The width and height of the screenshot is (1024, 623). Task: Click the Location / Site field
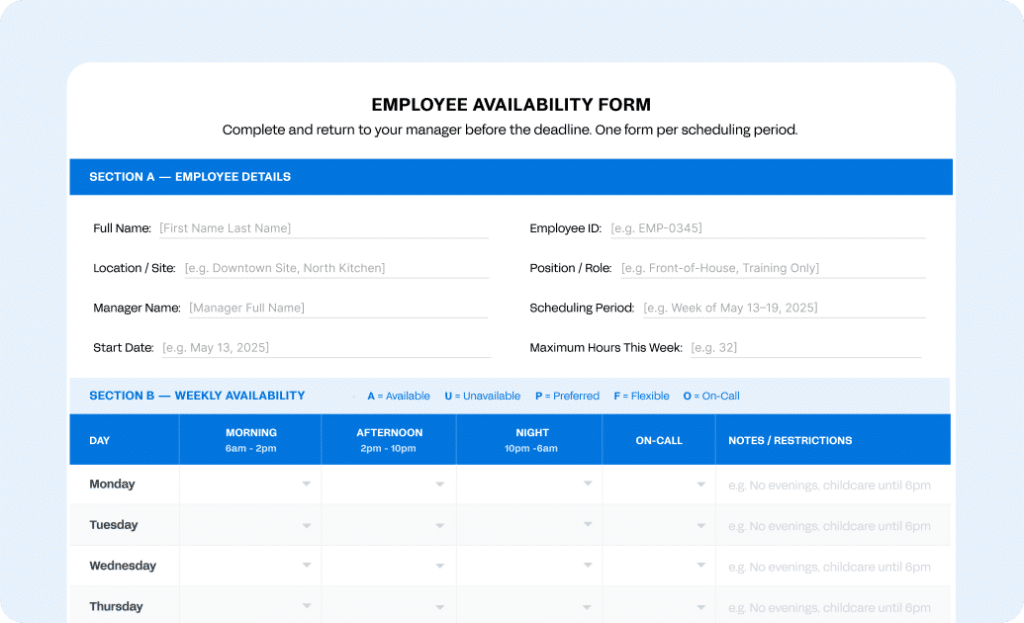(336, 268)
